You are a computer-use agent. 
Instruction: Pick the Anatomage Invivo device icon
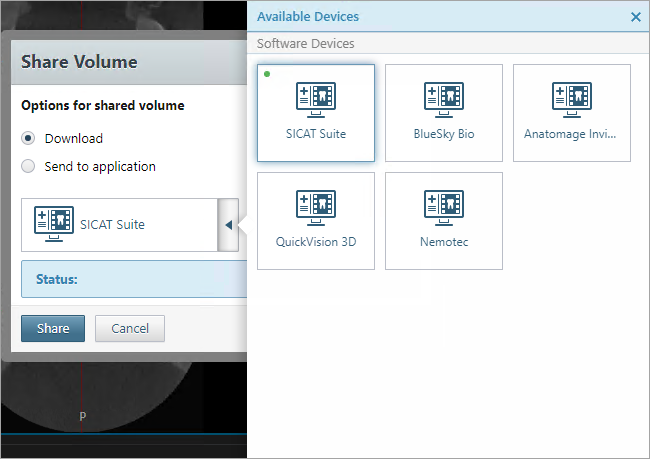point(572,100)
